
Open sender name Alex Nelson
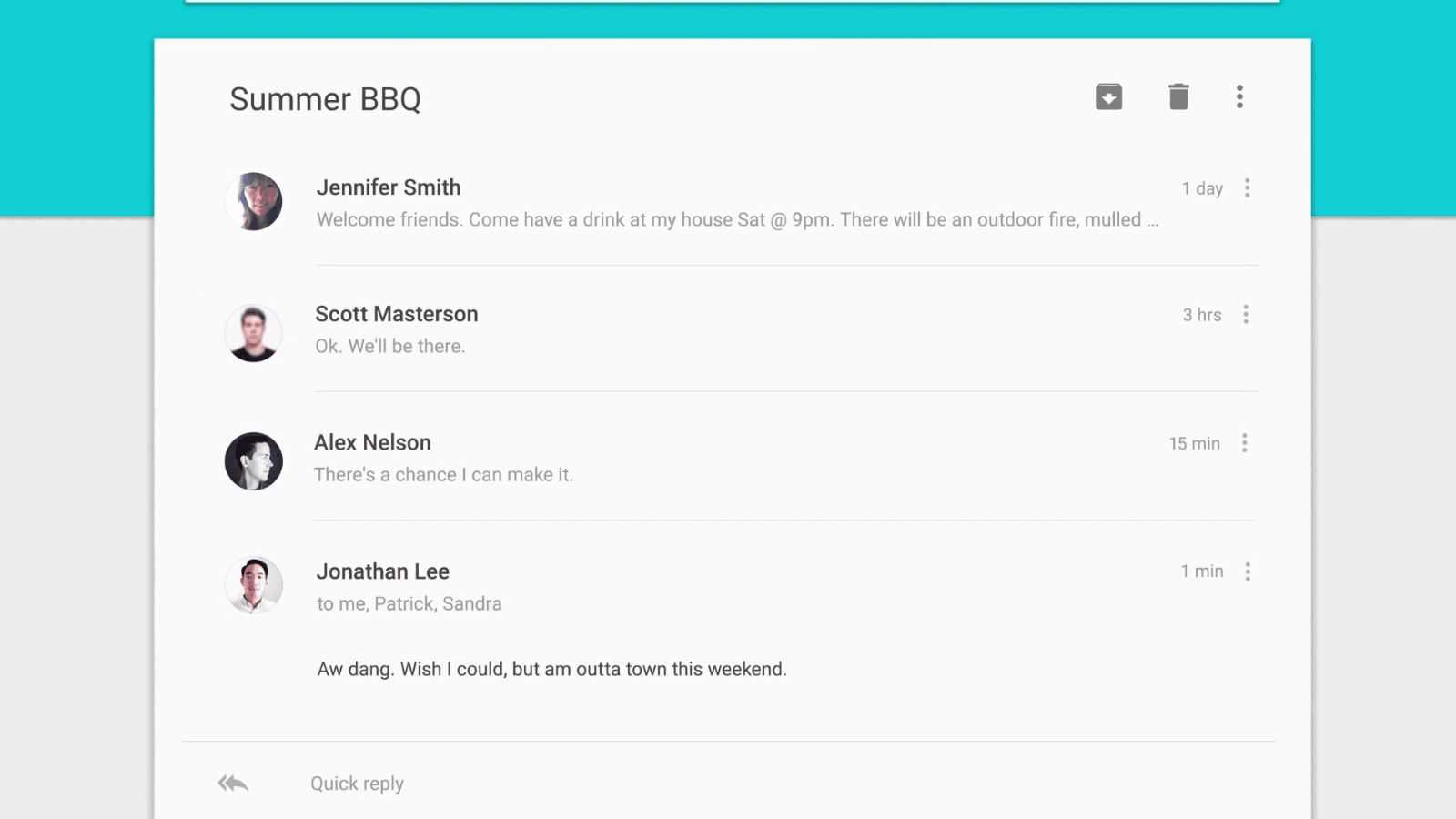click(373, 442)
